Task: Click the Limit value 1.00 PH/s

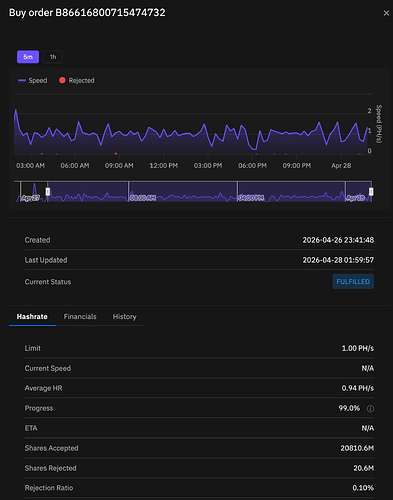Action: tap(358, 348)
